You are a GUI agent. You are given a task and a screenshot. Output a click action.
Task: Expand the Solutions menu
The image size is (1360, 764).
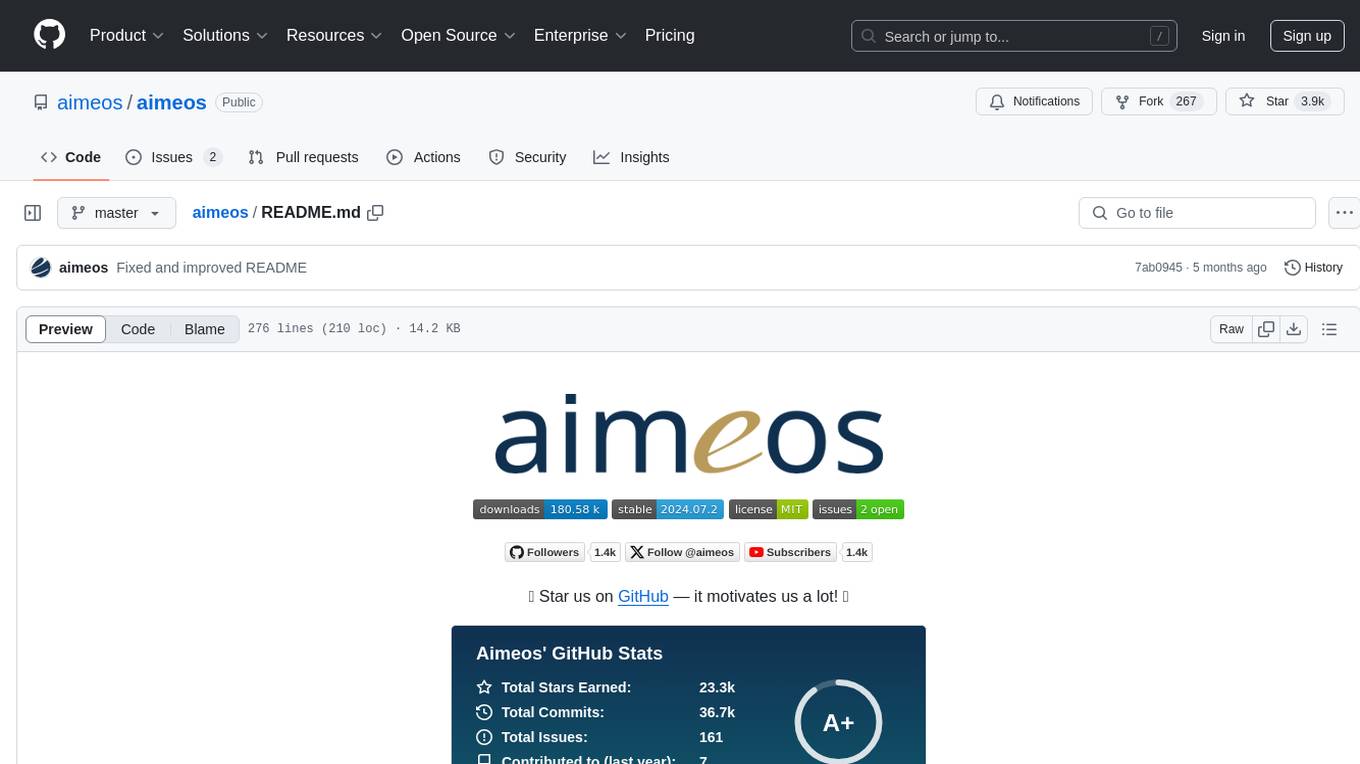click(226, 35)
